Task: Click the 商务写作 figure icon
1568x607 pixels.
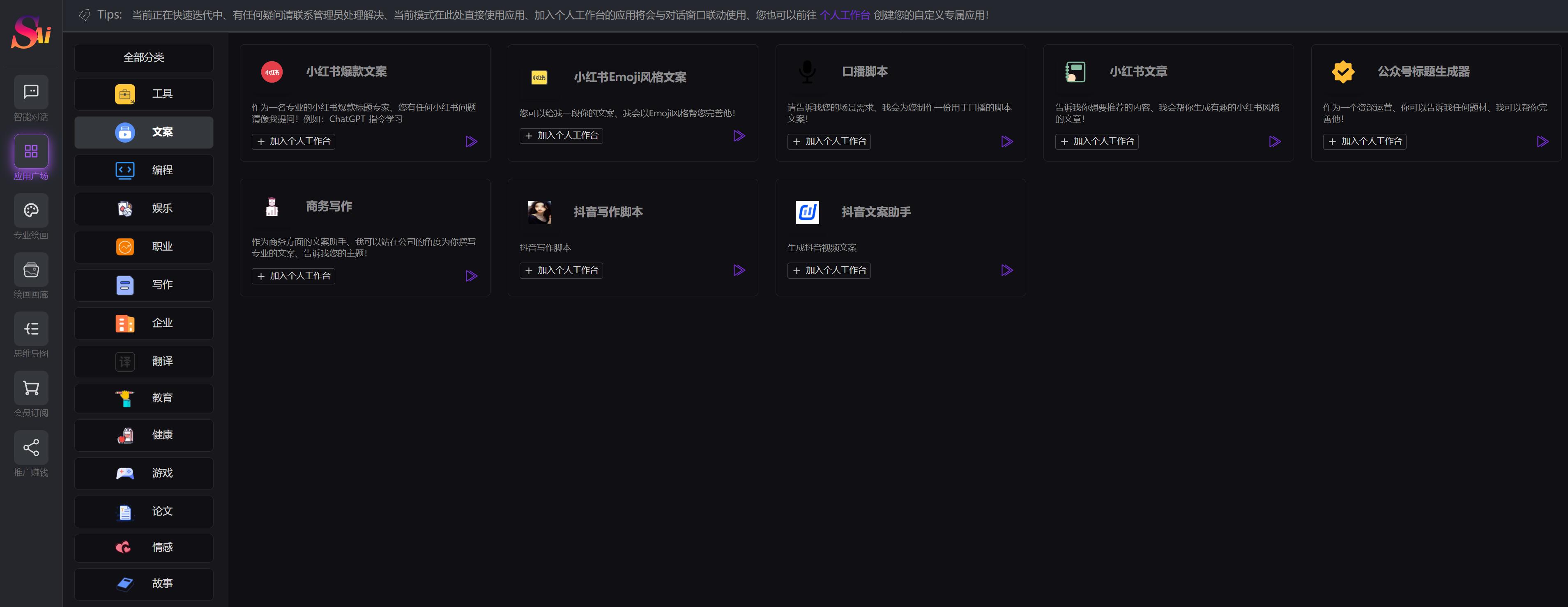Action: point(272,206)
